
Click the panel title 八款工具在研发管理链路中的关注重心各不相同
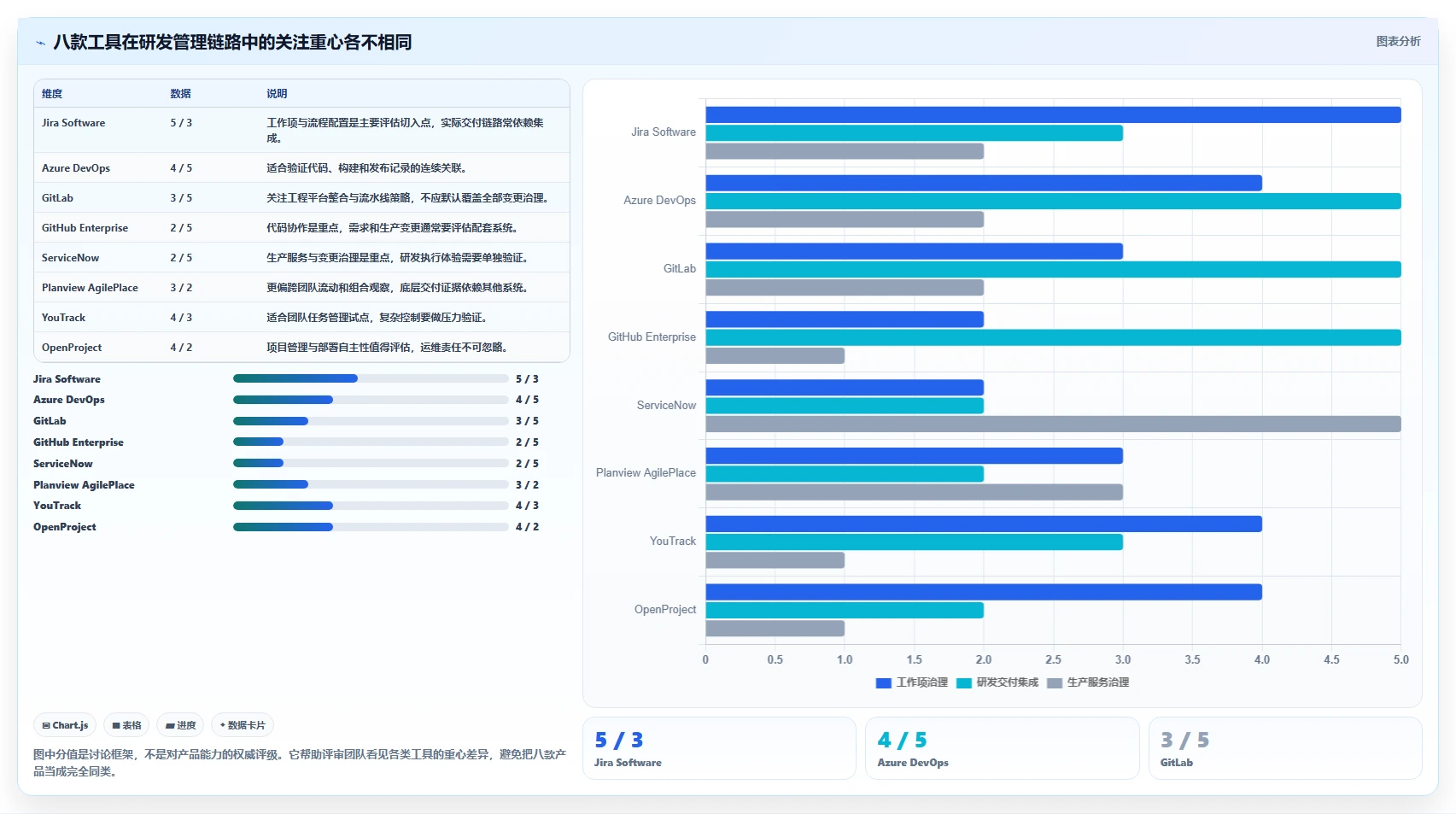(x=232, y=43)
